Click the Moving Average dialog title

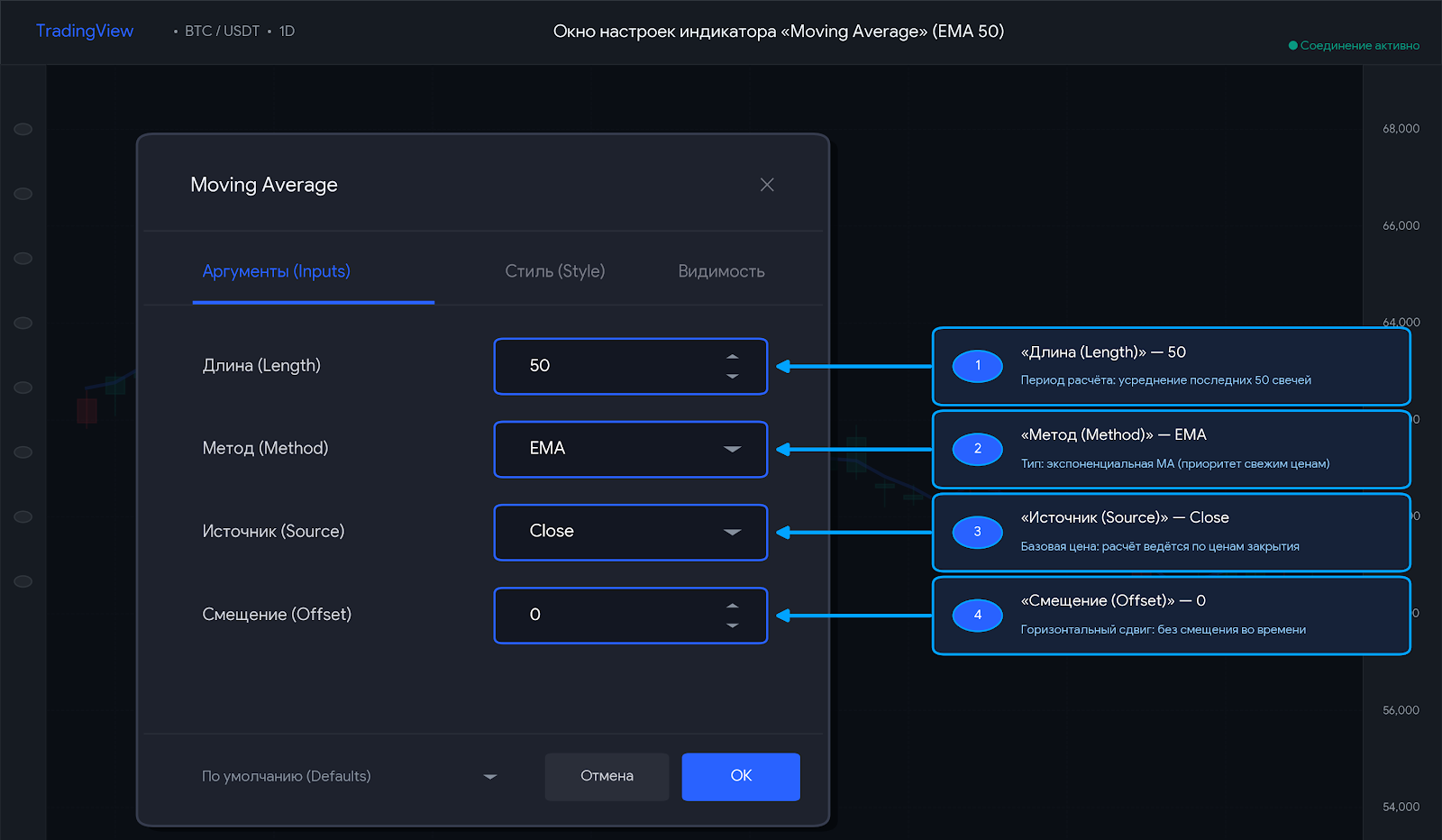[x=264, y=185]
